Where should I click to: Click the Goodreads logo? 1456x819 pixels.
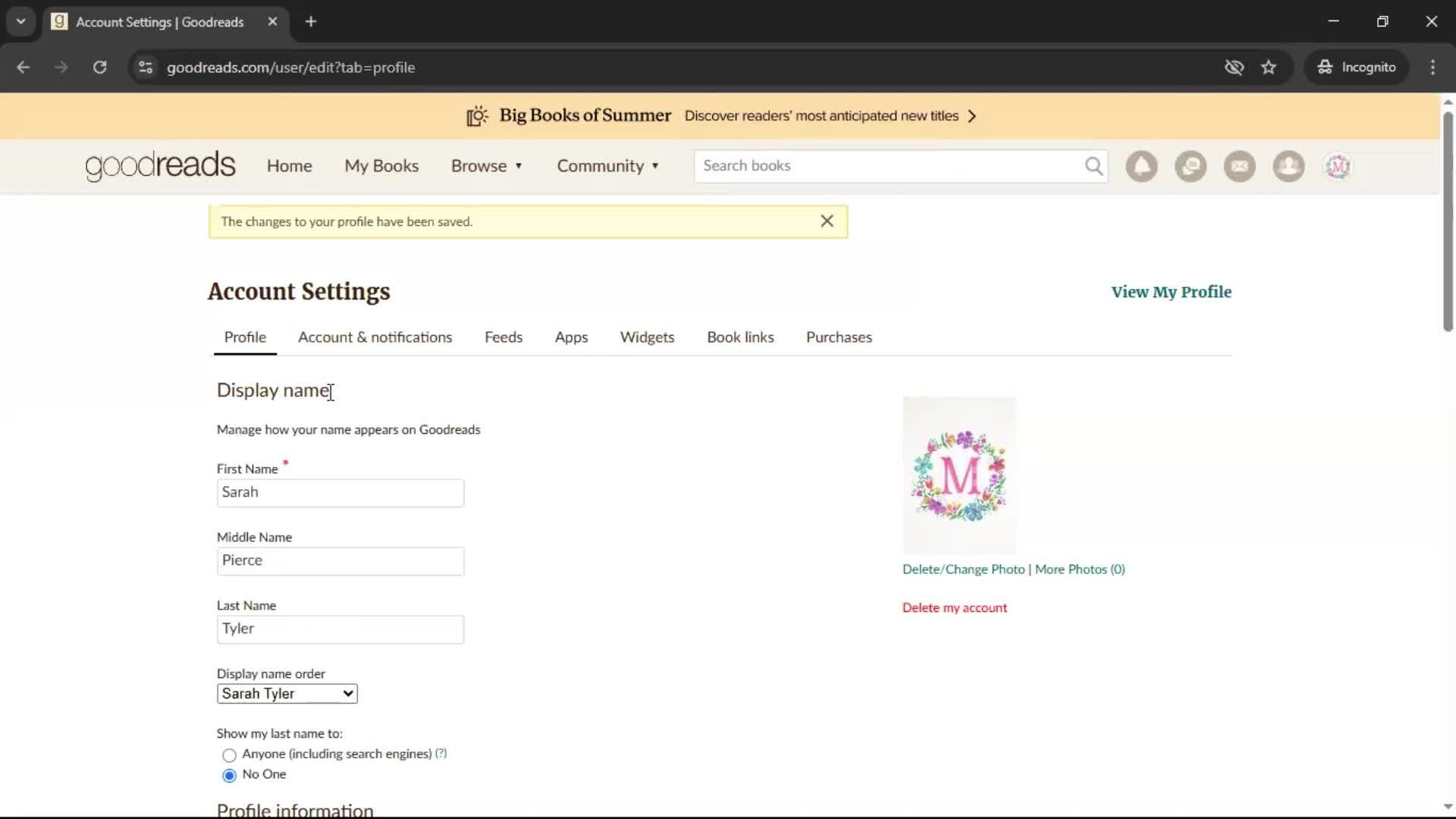click(160, 166)
